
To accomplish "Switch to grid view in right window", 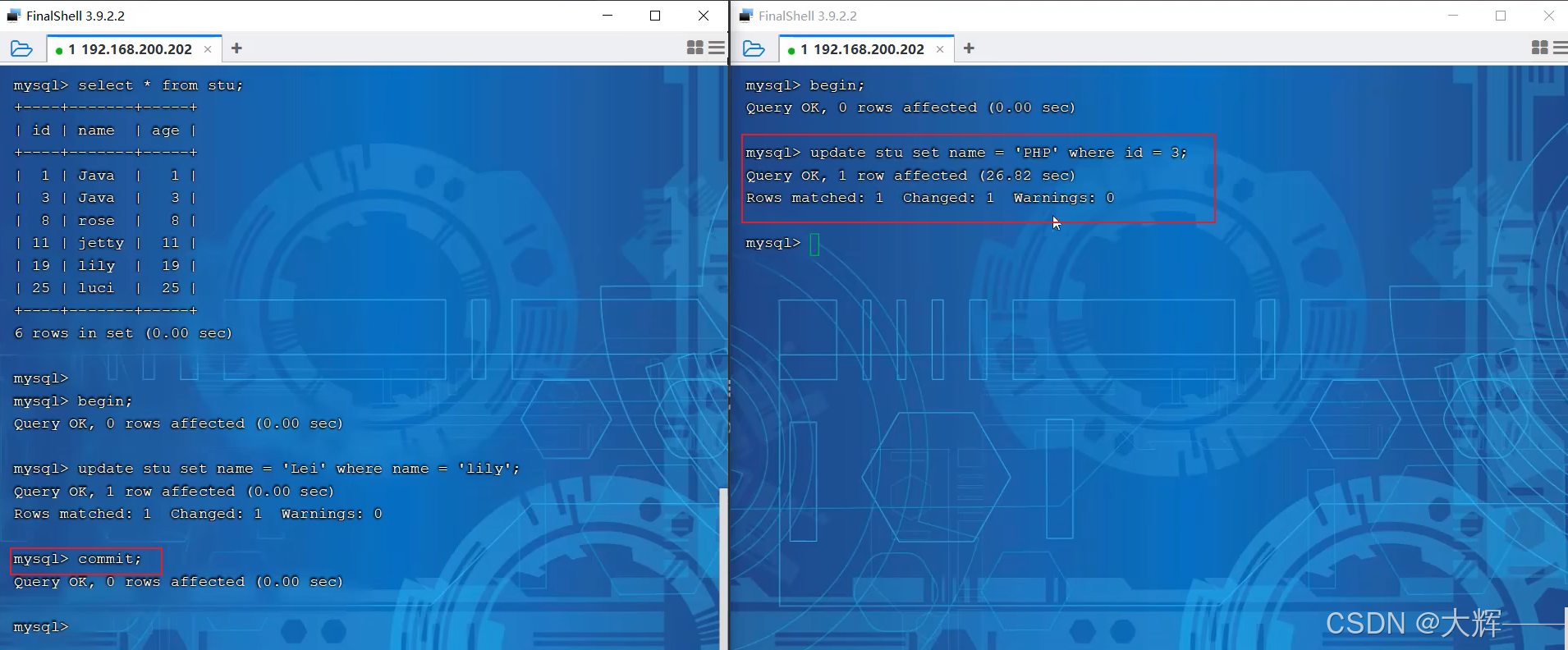I will click(1540, 48).
